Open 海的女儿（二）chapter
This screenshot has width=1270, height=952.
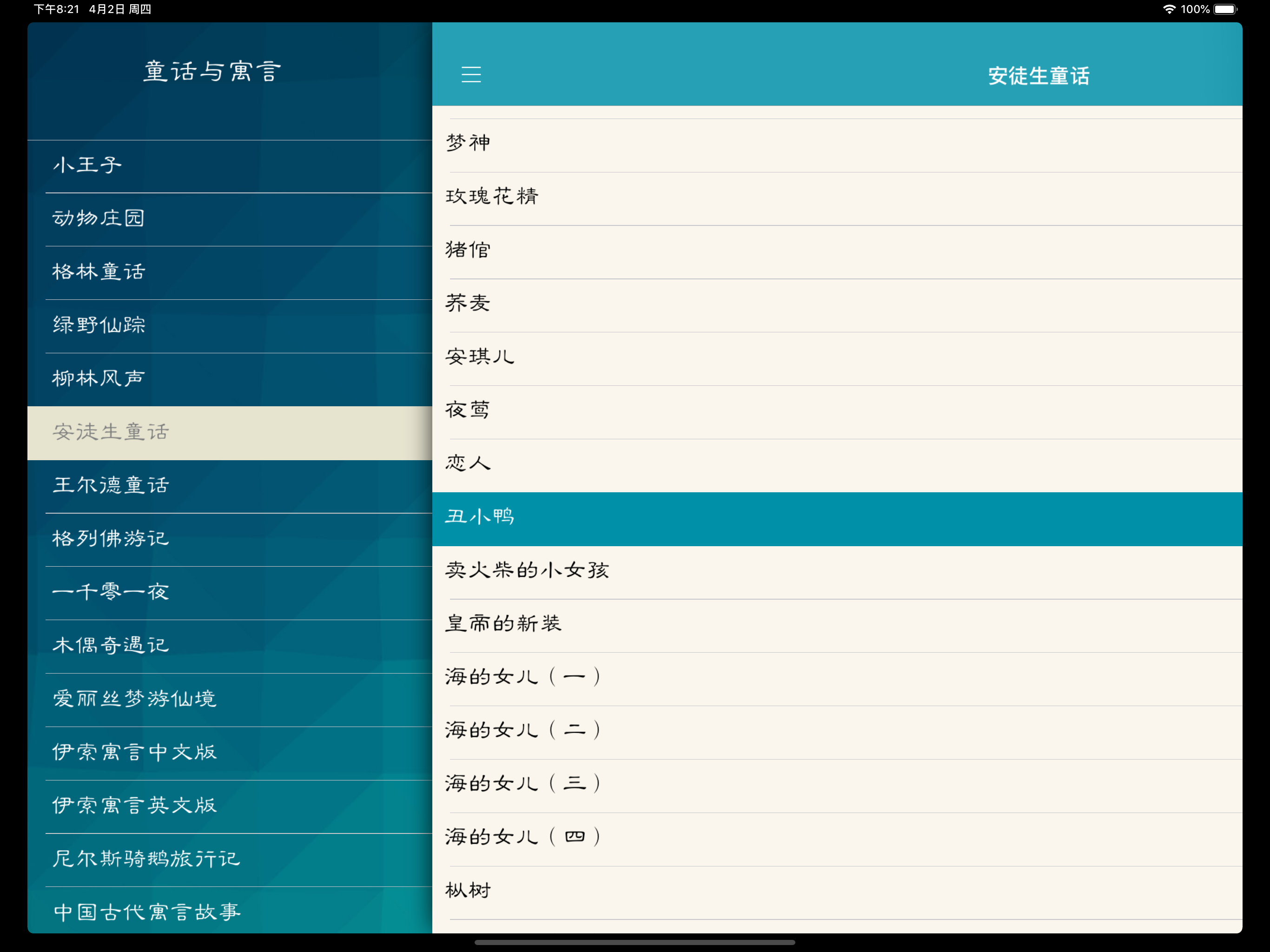[x=837, y=733]
